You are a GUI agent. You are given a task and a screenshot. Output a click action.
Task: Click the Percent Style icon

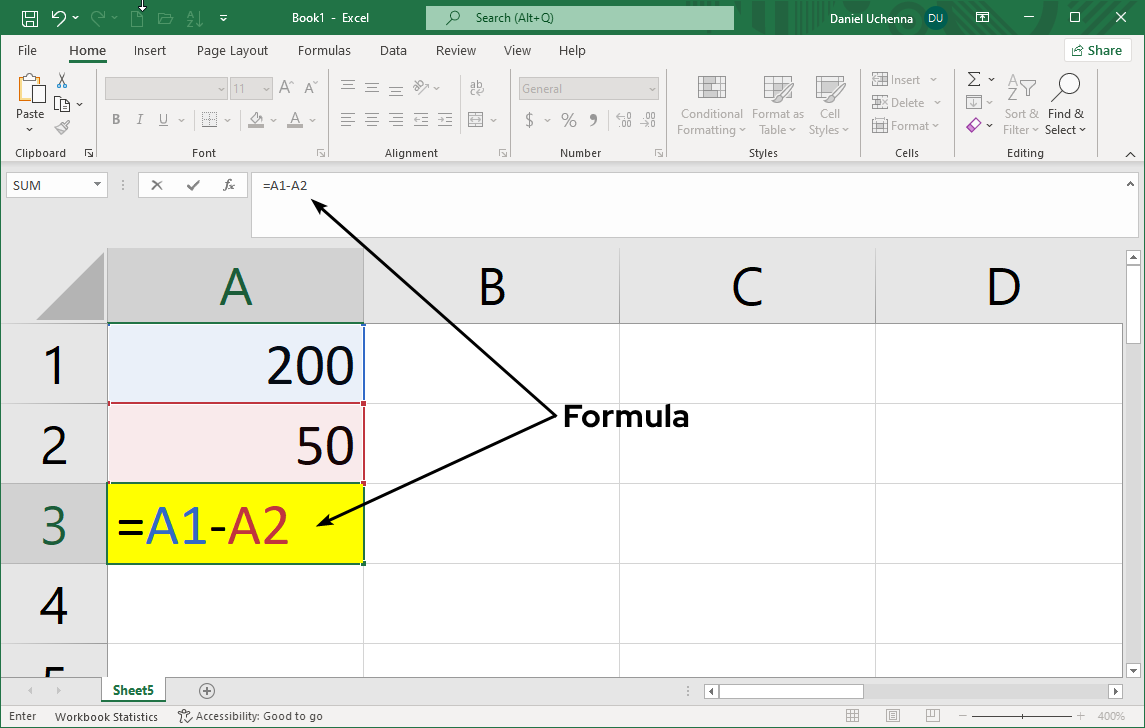(568, 119)
